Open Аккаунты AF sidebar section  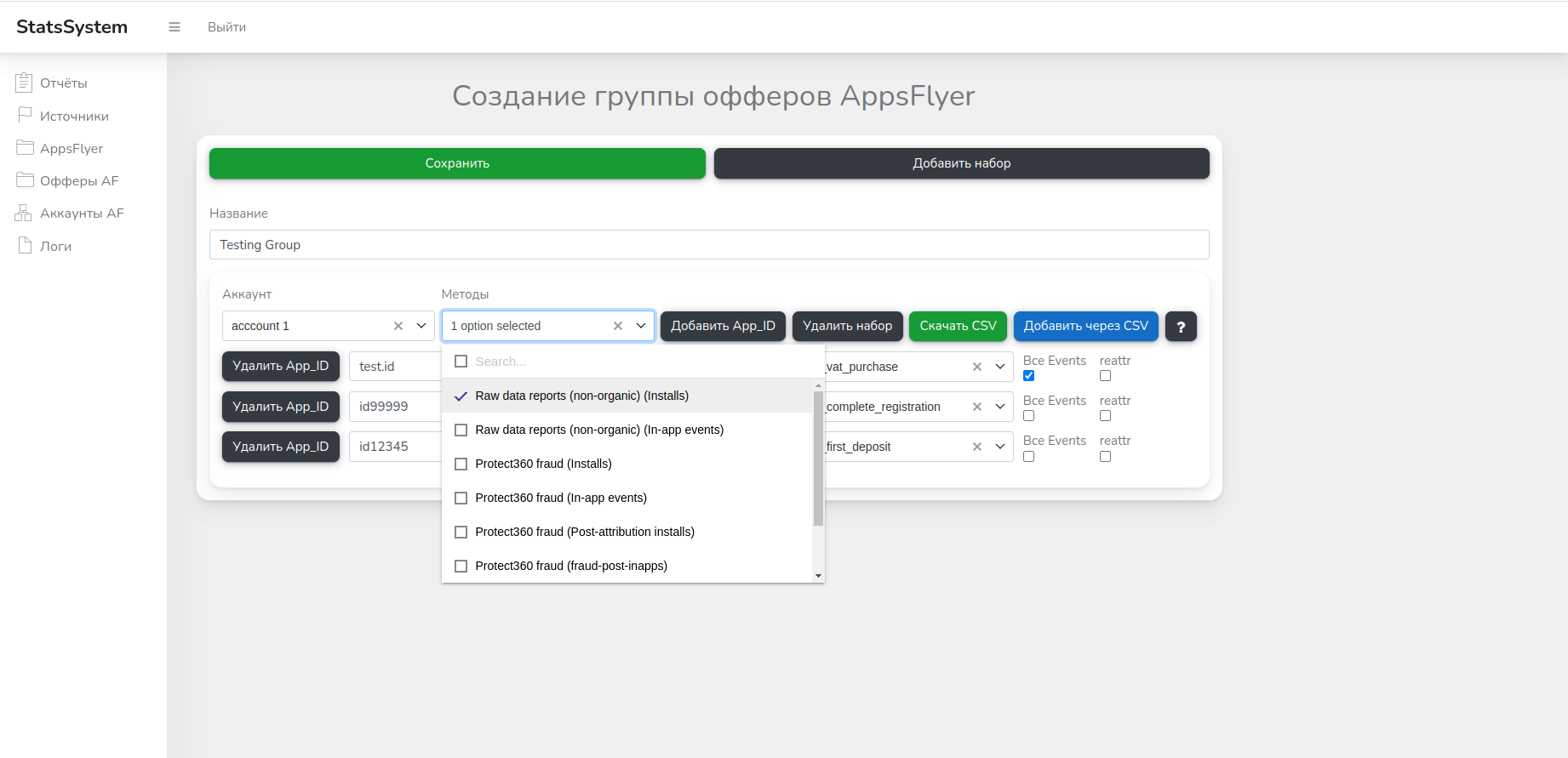(82, 213)
